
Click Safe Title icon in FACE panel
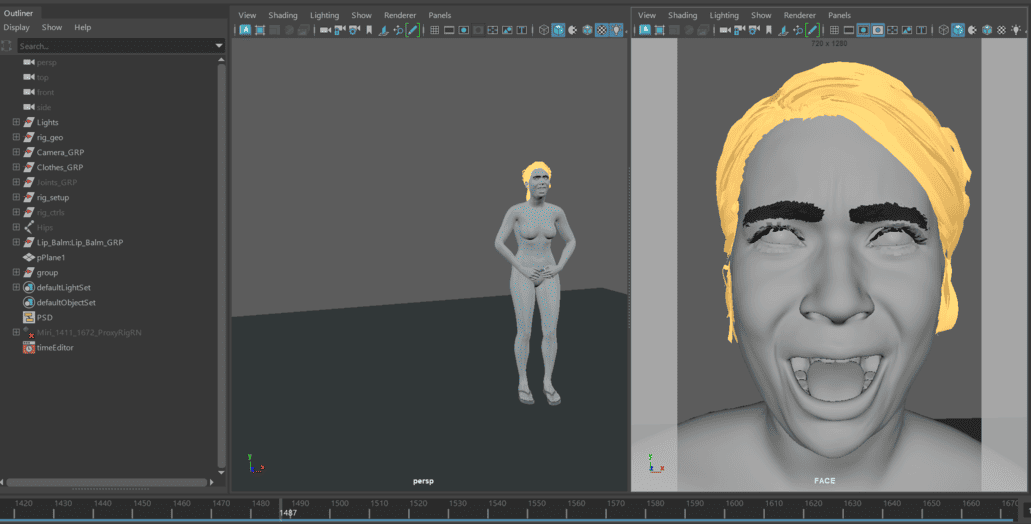click(921, 30)
